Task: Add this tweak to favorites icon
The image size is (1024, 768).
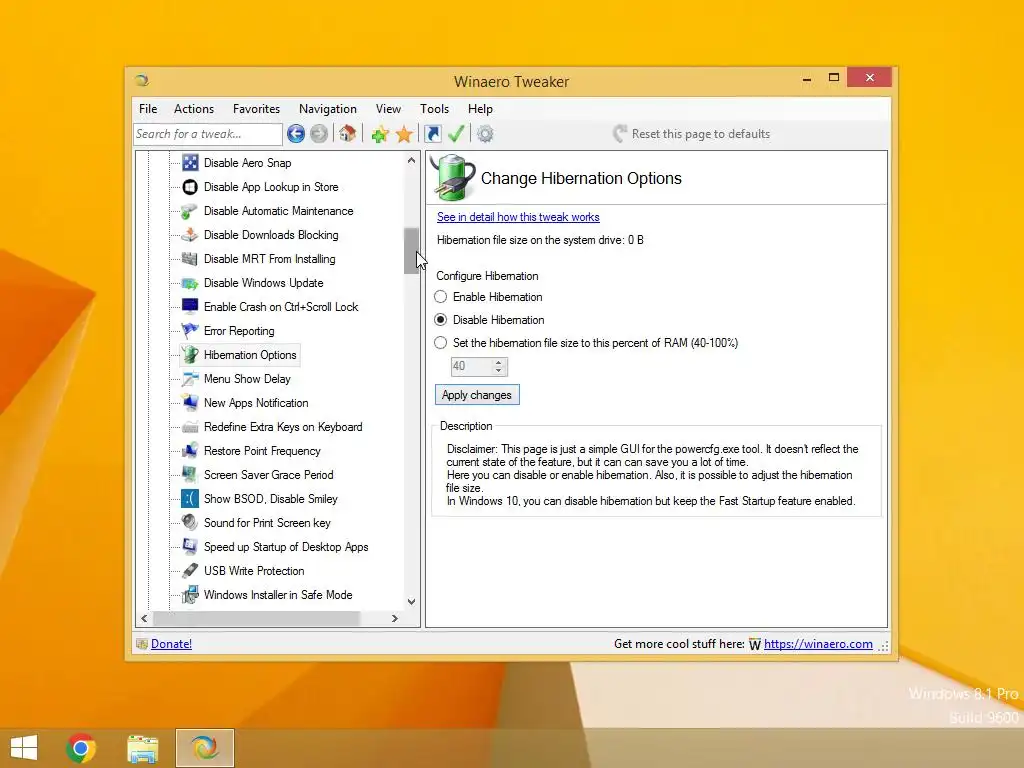Action: pyautogui.click(x=379, y=134)
